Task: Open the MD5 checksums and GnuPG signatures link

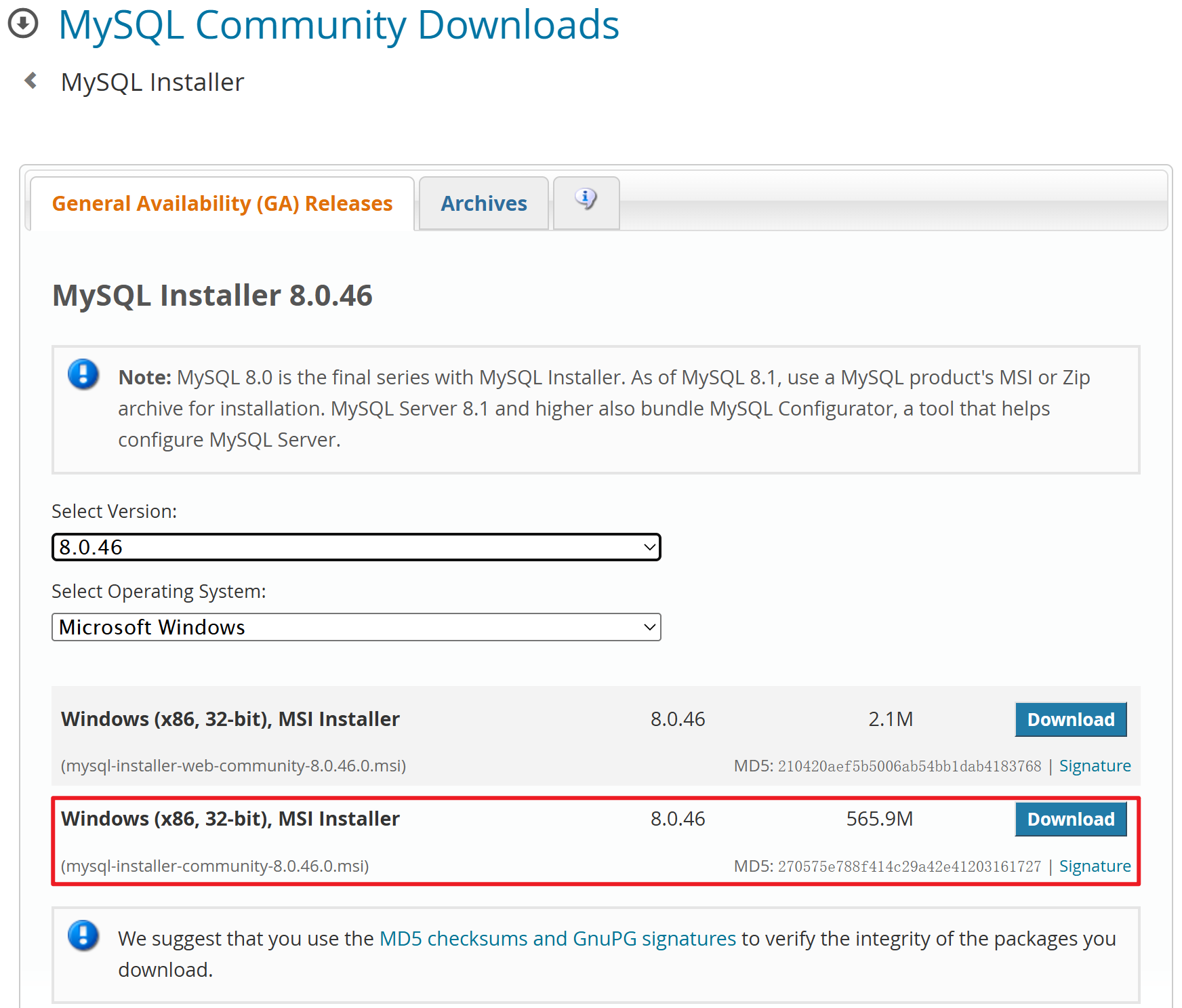Action: (558, 939)
